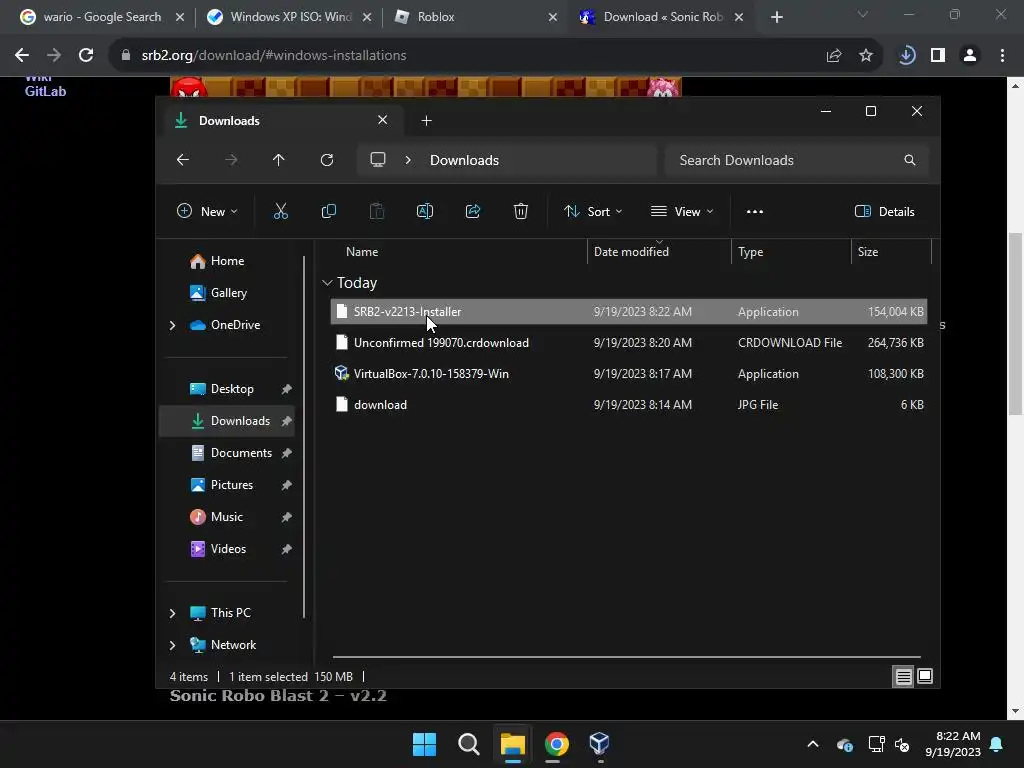Toggle the Details pane button

[x=885, y=212]
